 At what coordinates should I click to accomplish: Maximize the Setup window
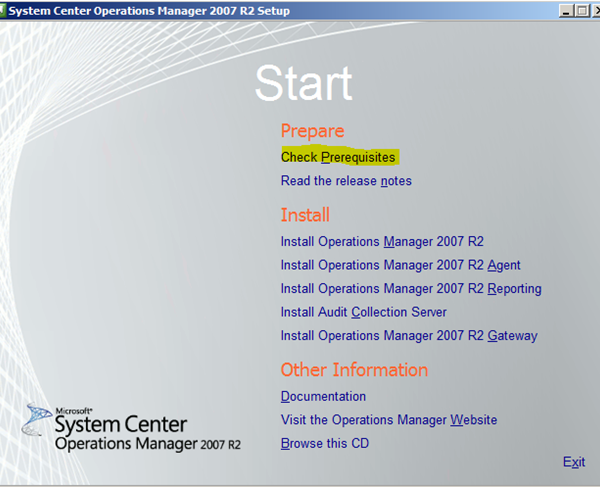(x=580, y=10)
